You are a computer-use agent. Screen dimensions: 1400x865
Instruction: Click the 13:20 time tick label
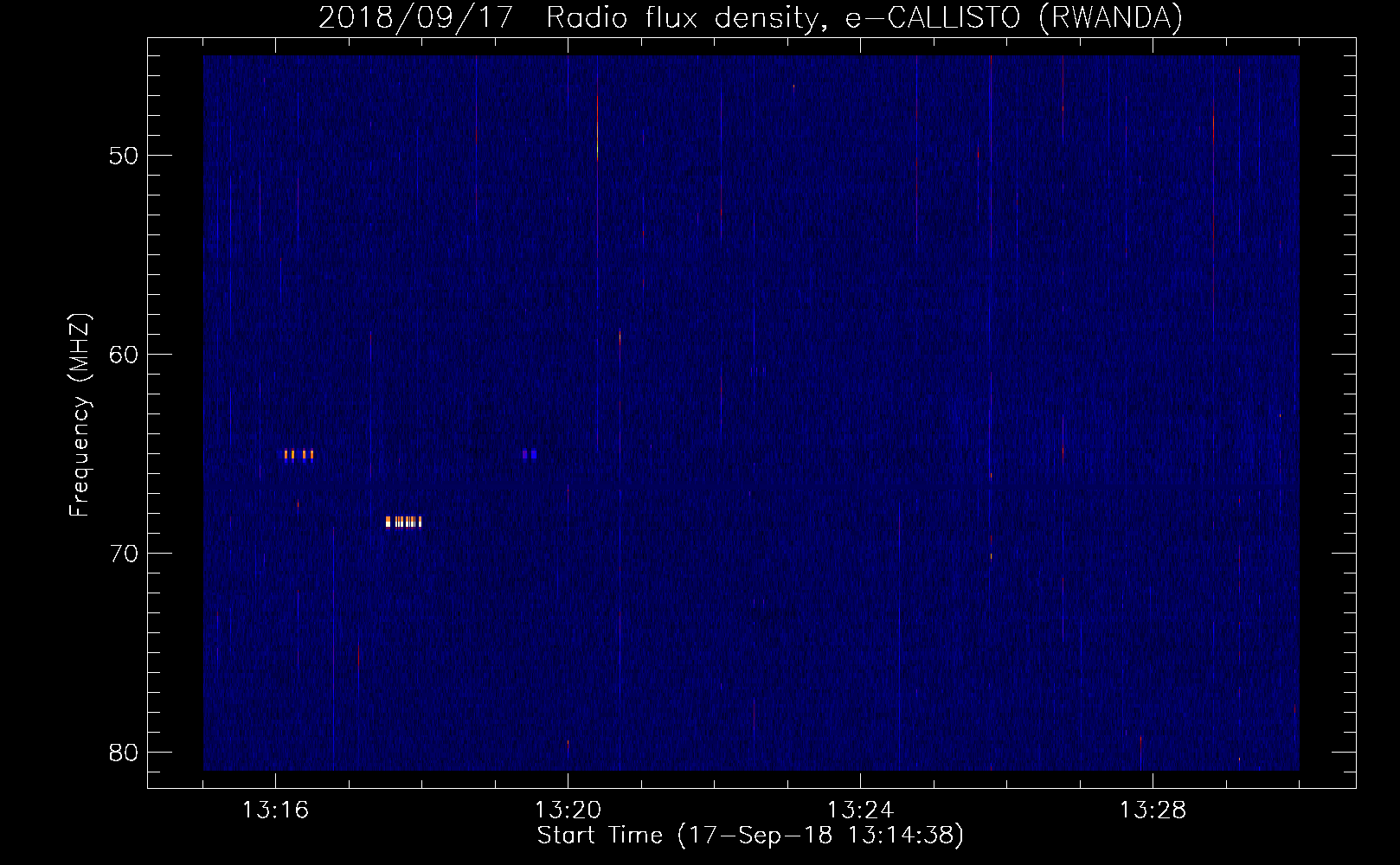(568, 811)
